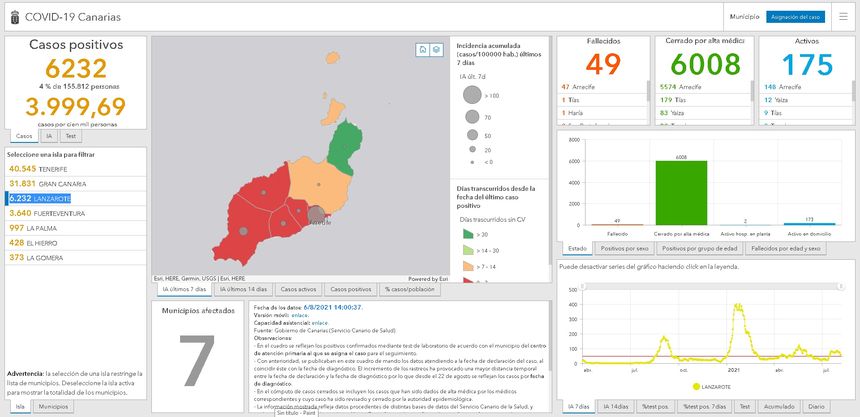The image size is (860, 417).
Task: Select the LANZAROTE island row
Action: coord(76,199)
